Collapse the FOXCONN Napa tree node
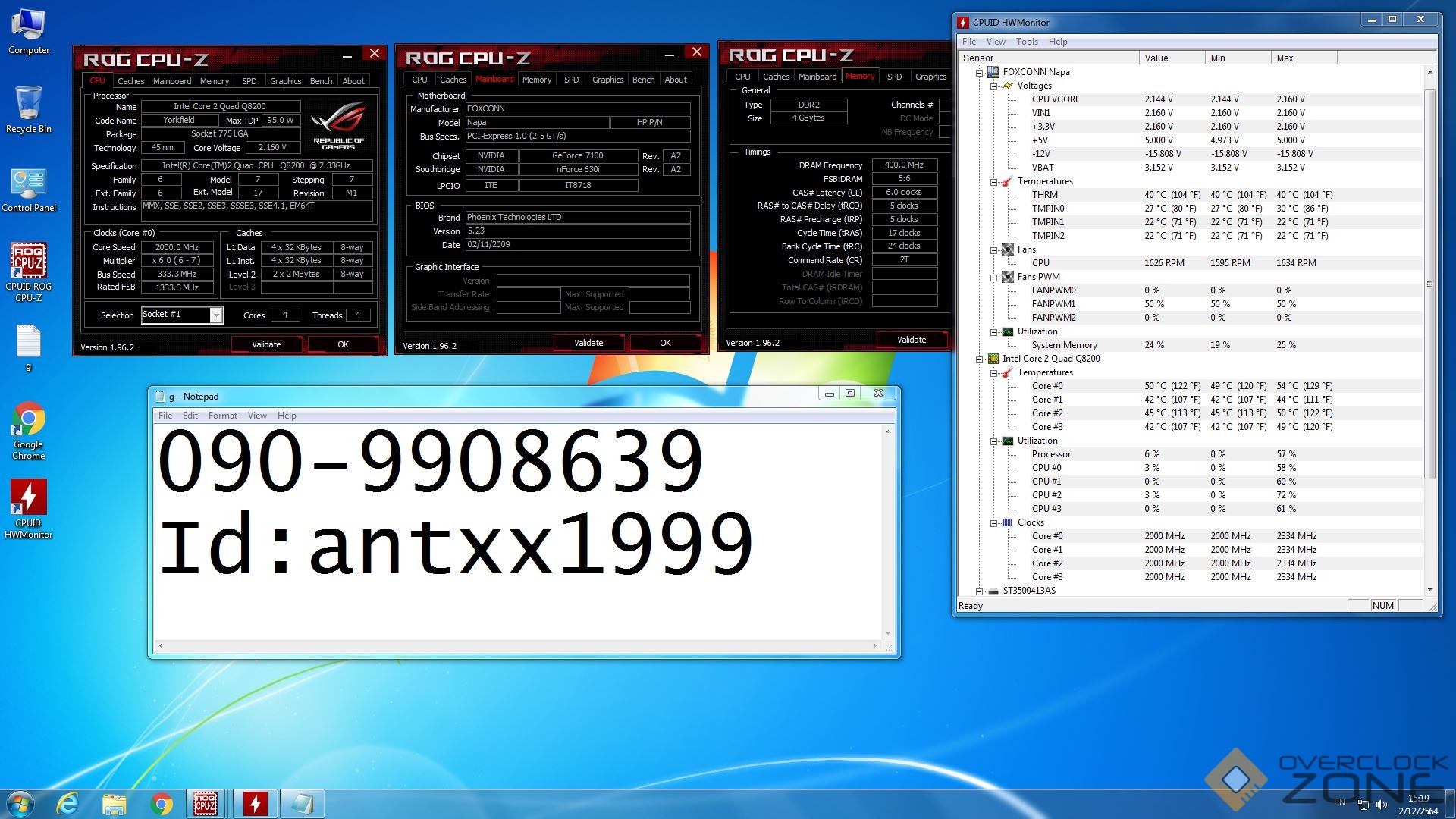Viewport: 1456px width, 819px height. click(979, 73)
